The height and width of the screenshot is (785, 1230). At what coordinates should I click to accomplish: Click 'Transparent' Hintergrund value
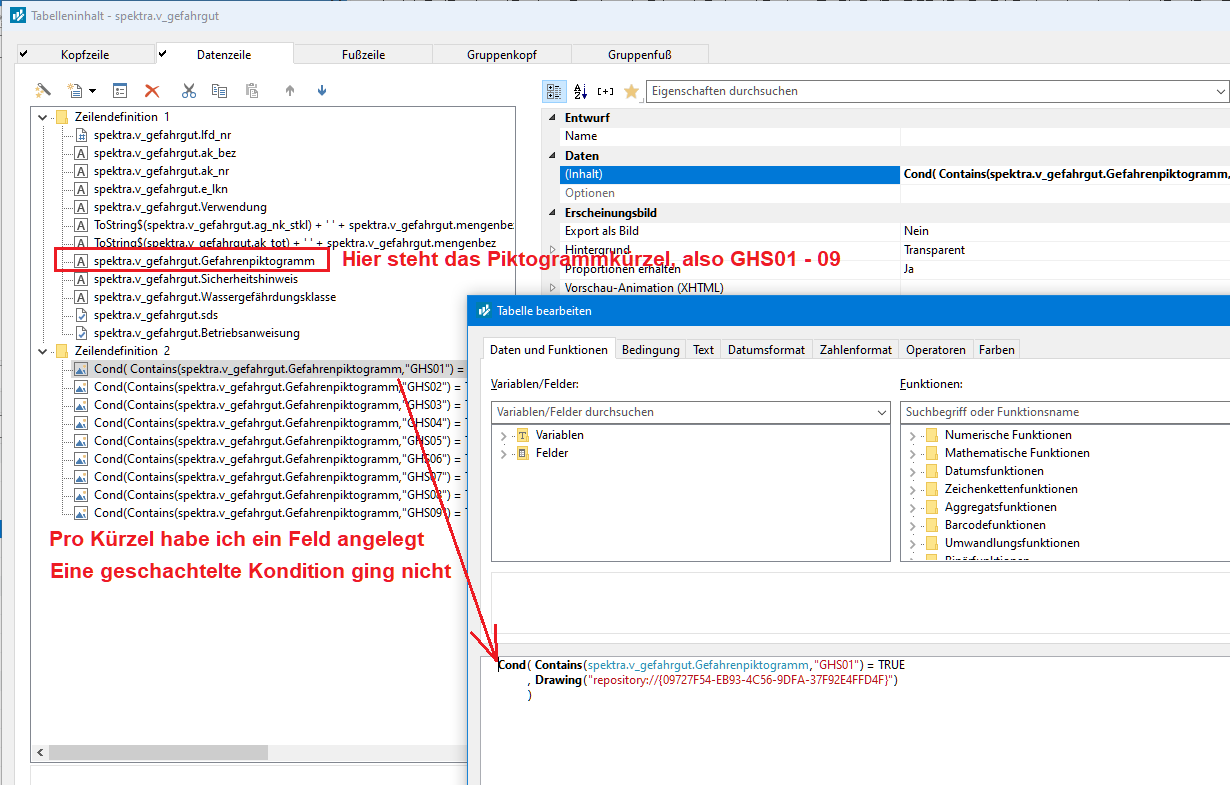pos(933,250)
